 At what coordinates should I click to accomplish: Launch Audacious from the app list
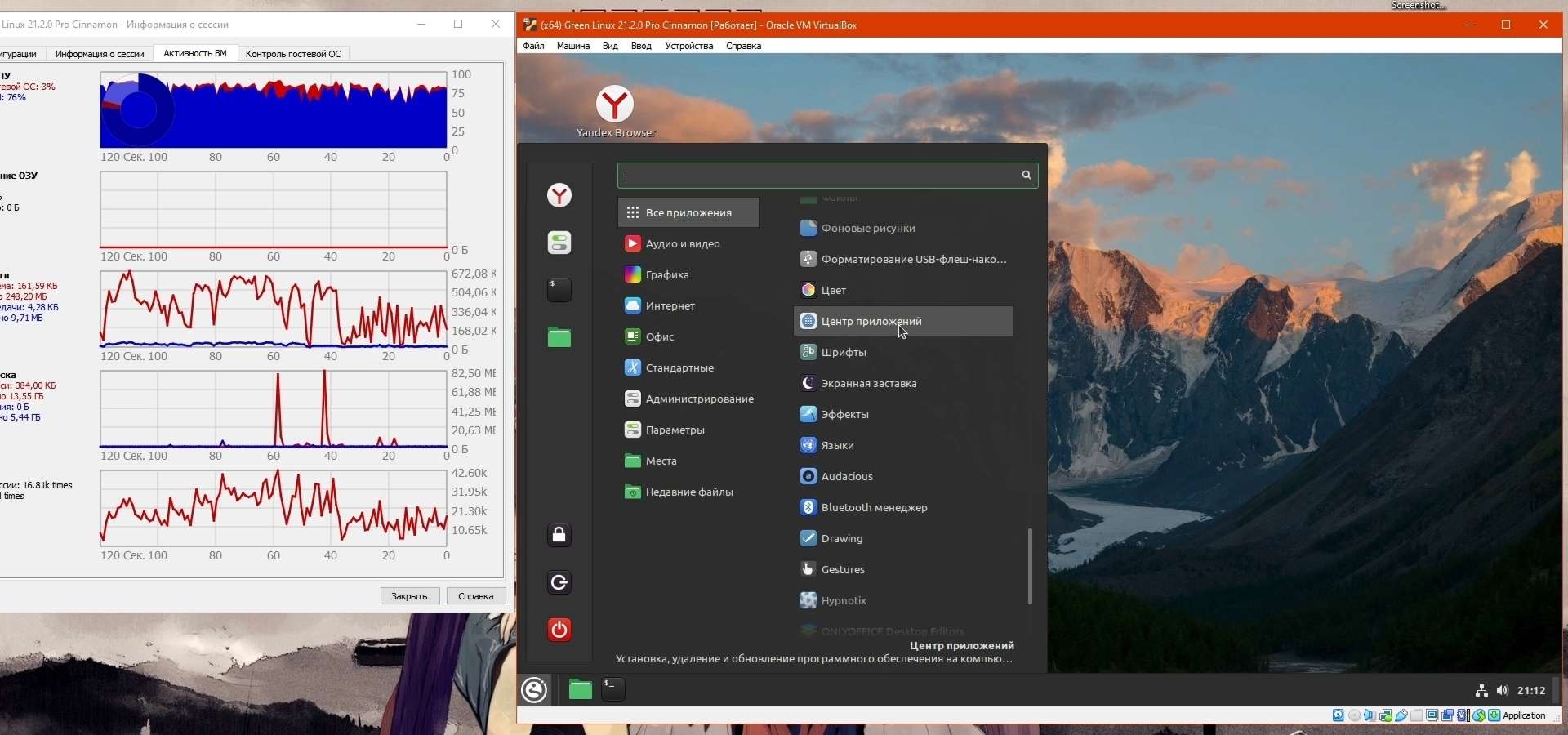[903, 476]
